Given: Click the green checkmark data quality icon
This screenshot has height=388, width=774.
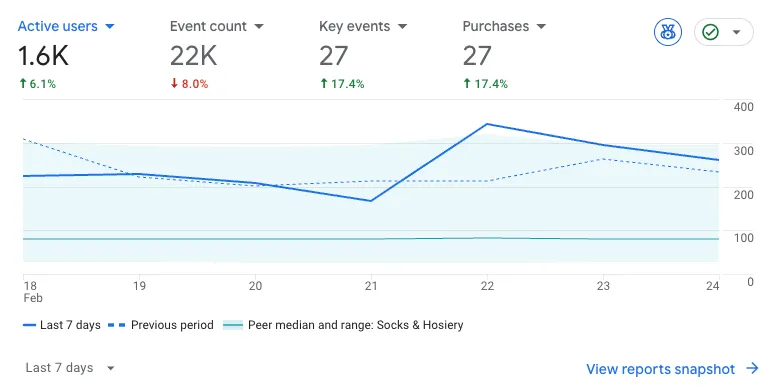Looking at the screenshot, I should point(710,33).
